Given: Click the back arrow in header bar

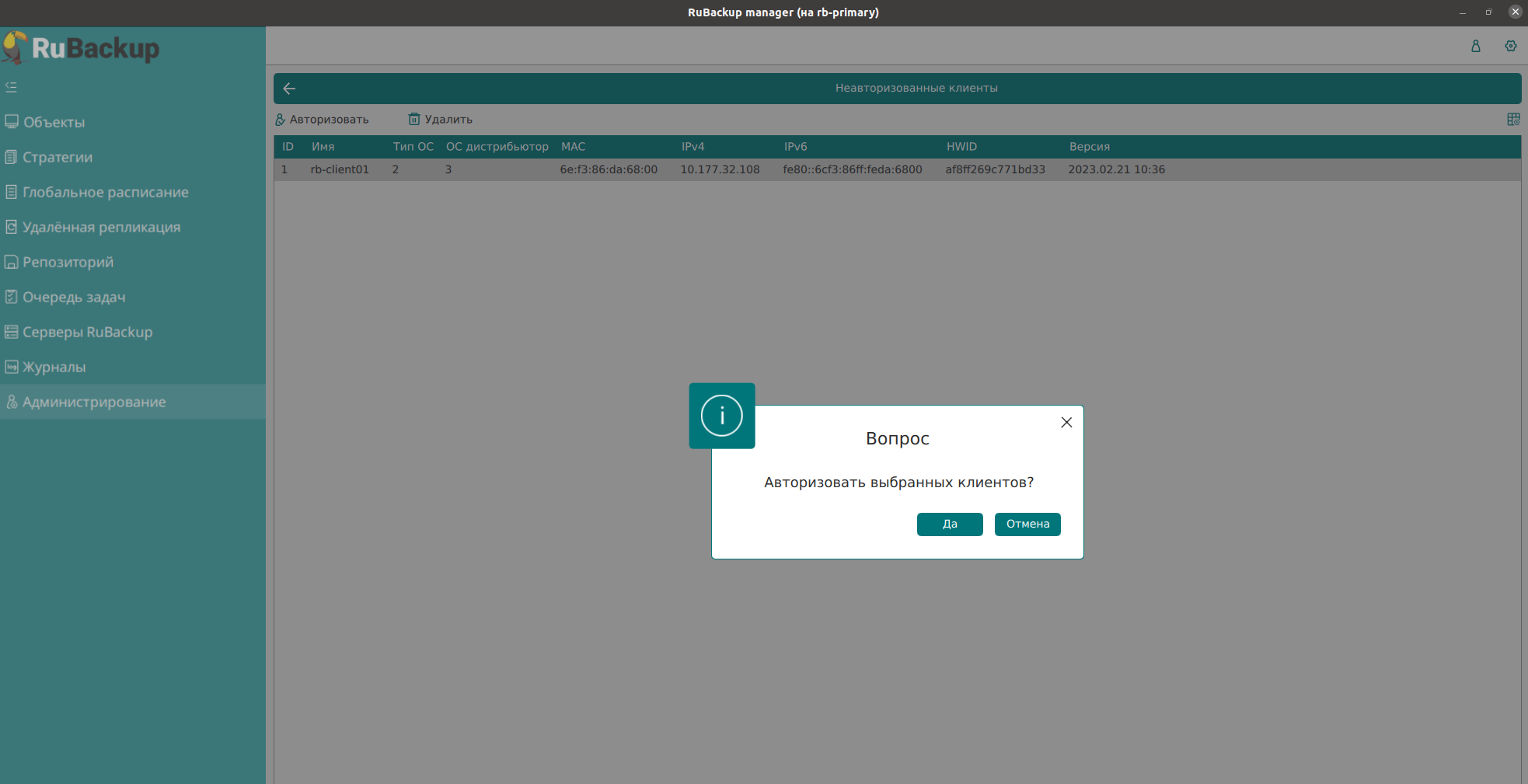Looking at the screenshot, I should point(289,89).
